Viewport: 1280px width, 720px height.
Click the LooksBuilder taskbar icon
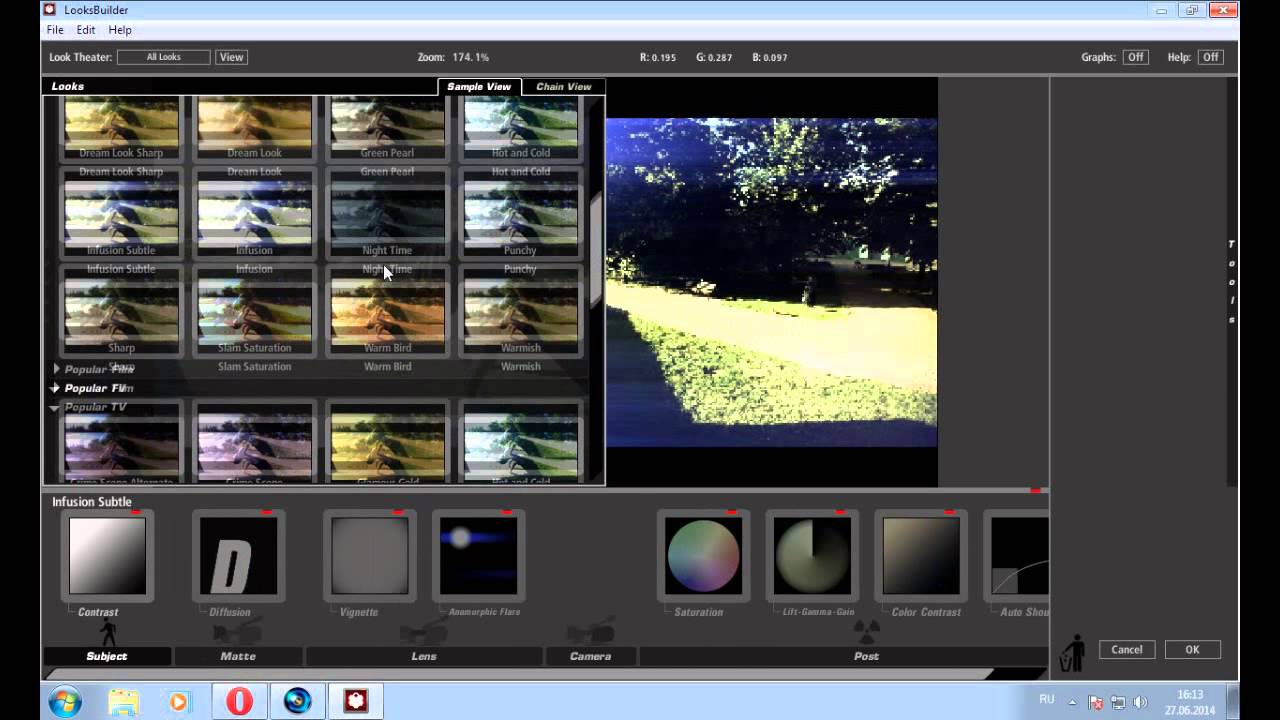(x=356, y=701)
